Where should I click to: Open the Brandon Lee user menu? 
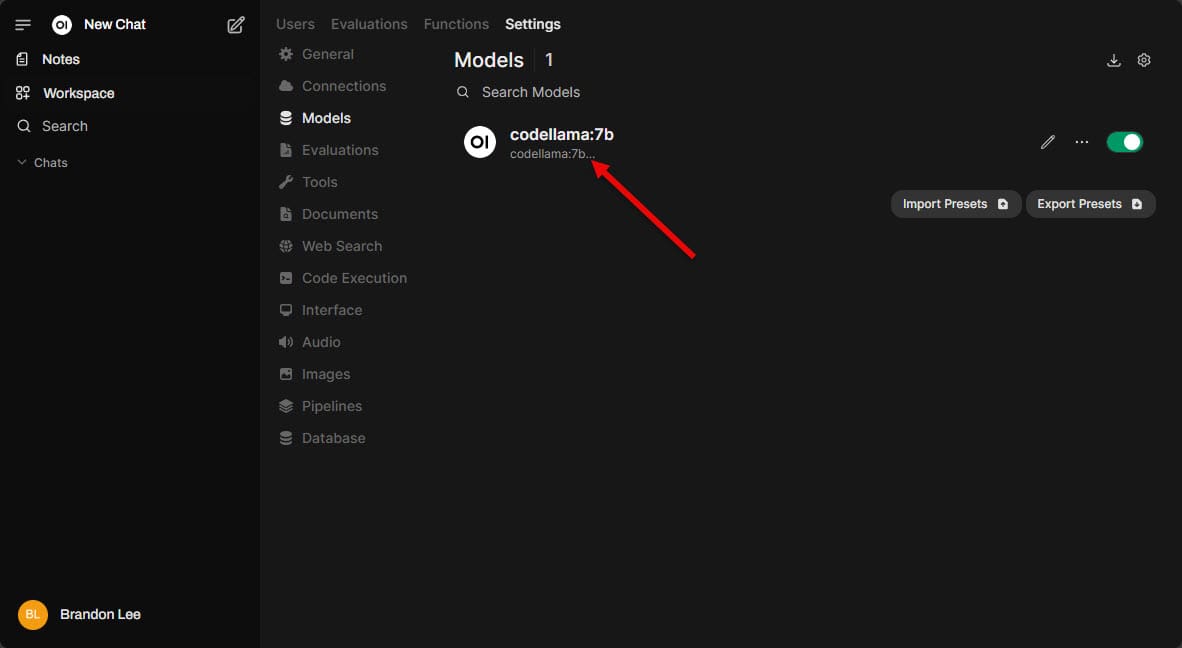[80, 614]
